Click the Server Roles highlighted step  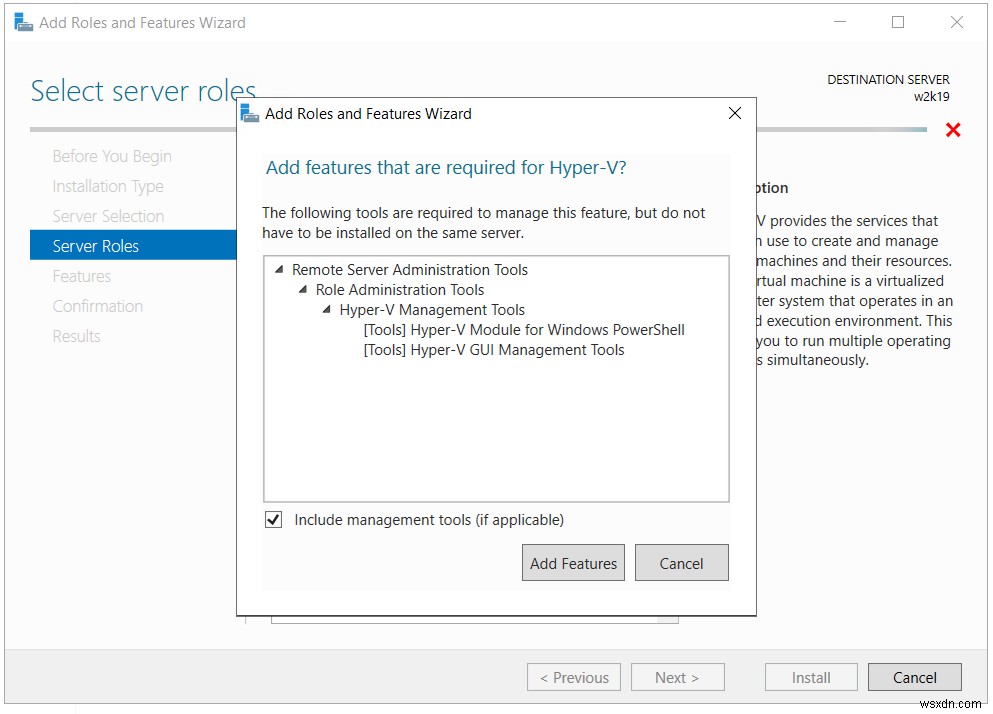pos(96,245)
